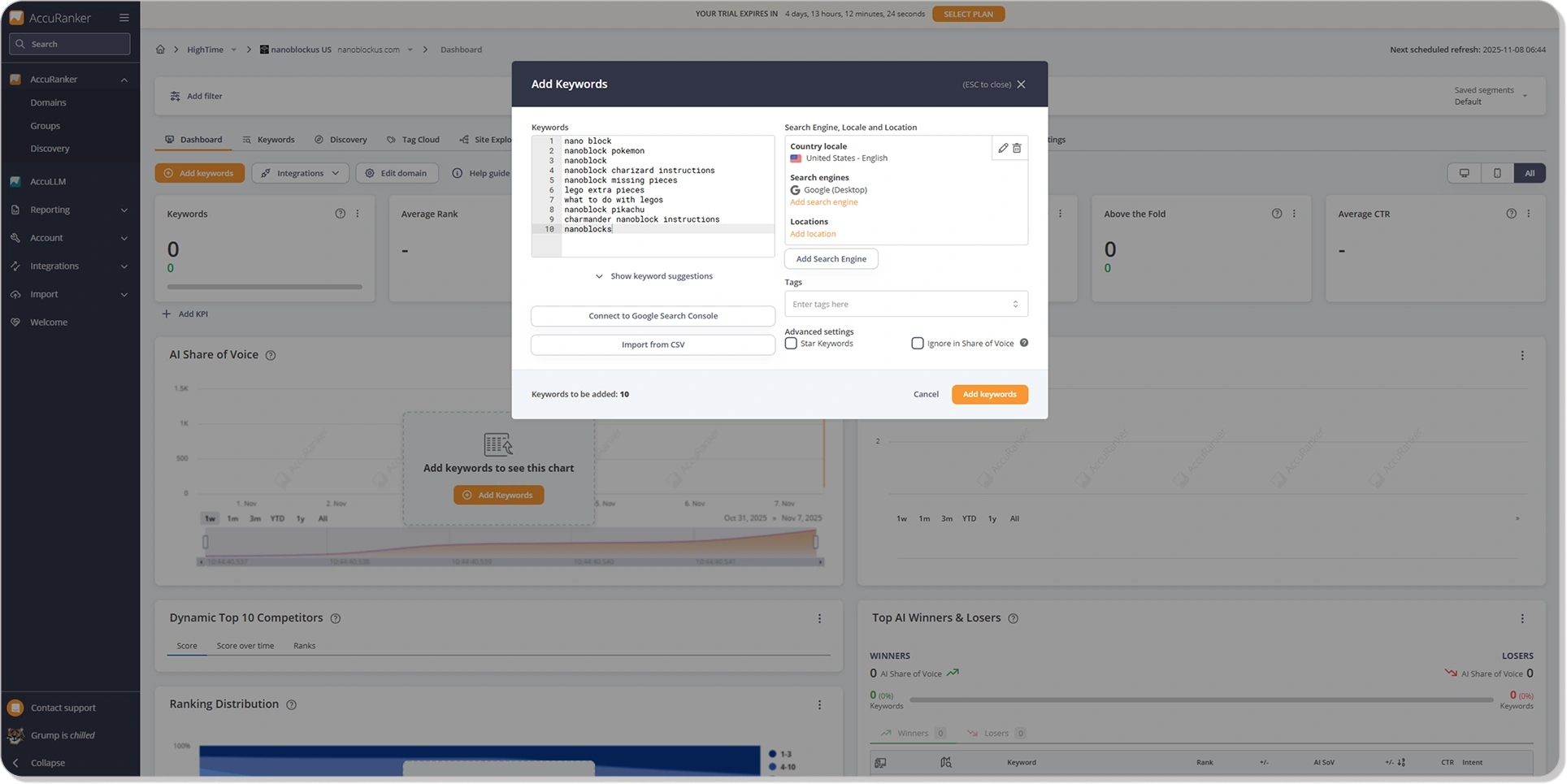The image size is (1567, 784).
Task: Cancel the Add Keywords dialog
Action: point(926,394)
